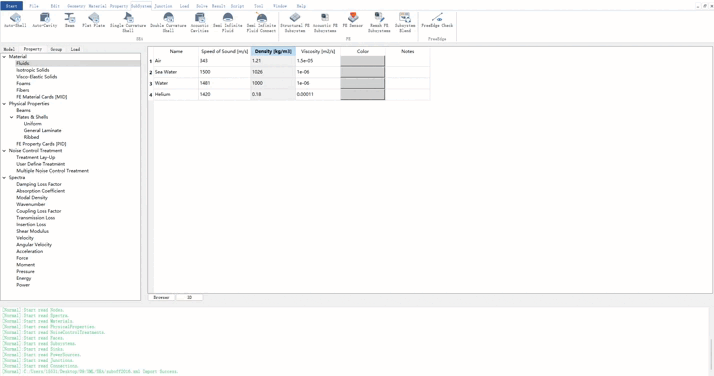This screenshot has height=376, width=714.
Task: Click the Air color swatch
Action: coord(362,61)
